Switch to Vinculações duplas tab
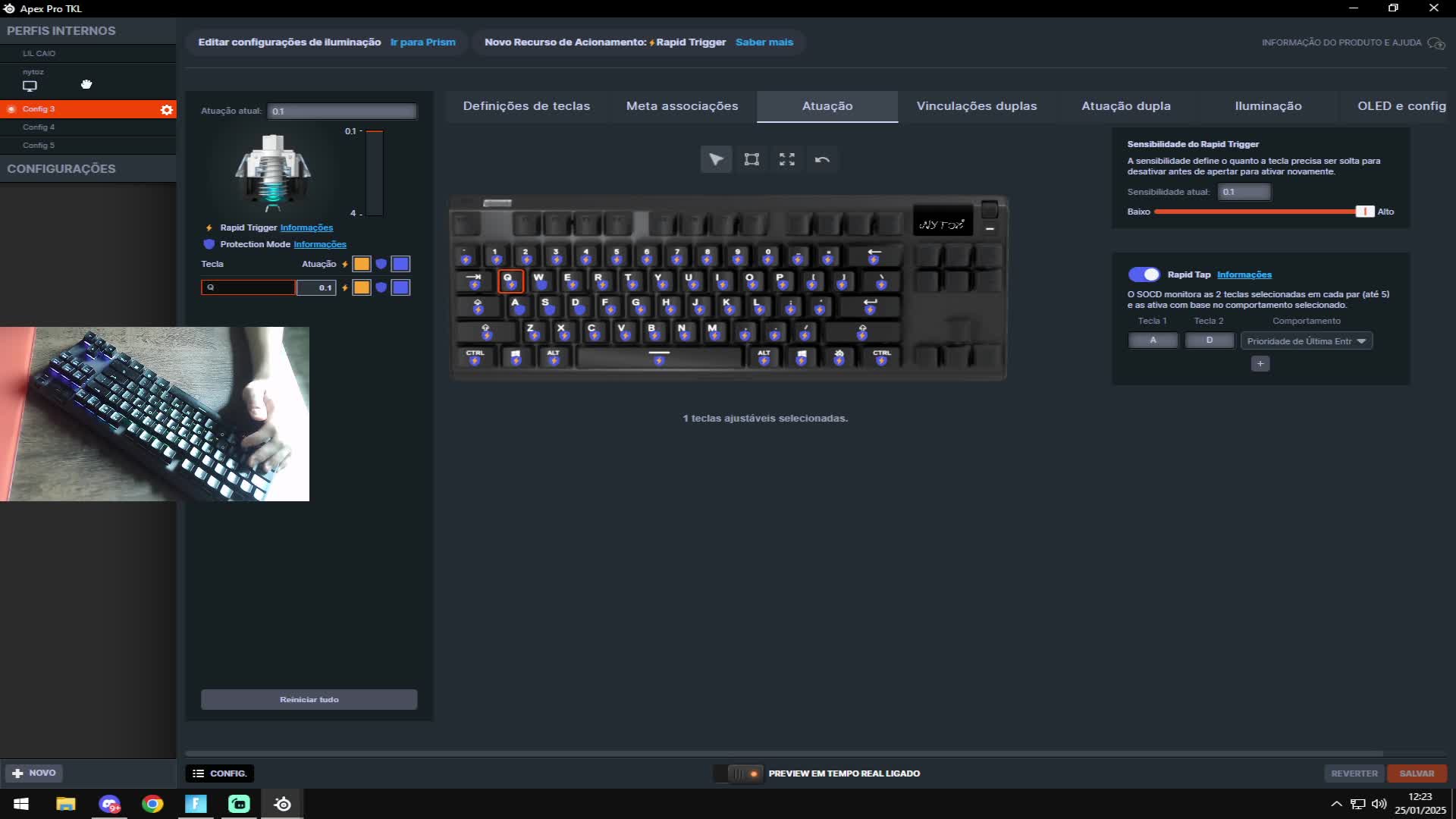 (x=977, y=106)
